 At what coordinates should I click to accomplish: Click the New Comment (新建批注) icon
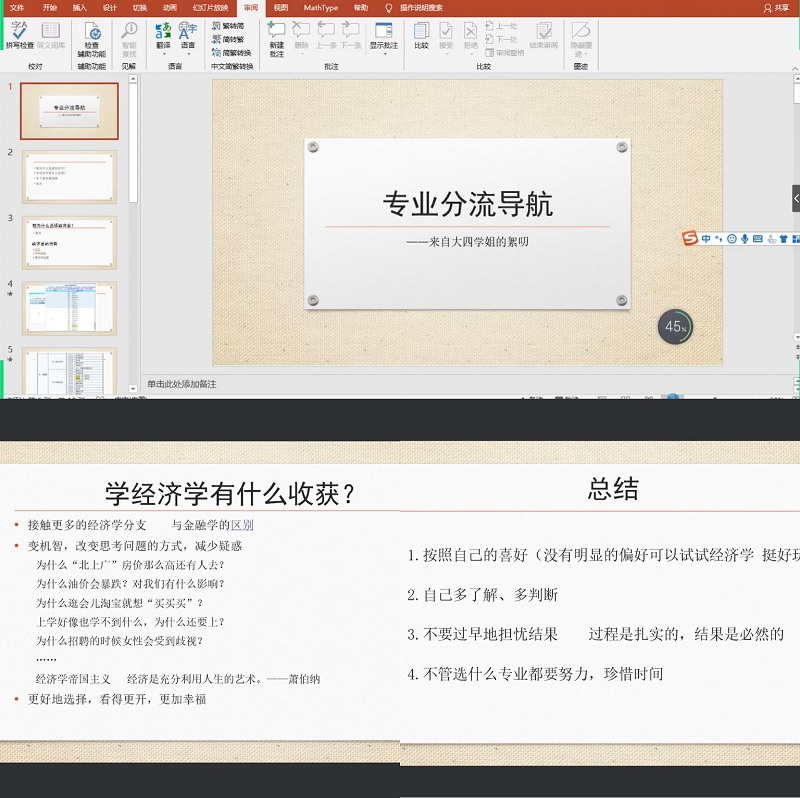pyautogui.click(x=277, y=36)
